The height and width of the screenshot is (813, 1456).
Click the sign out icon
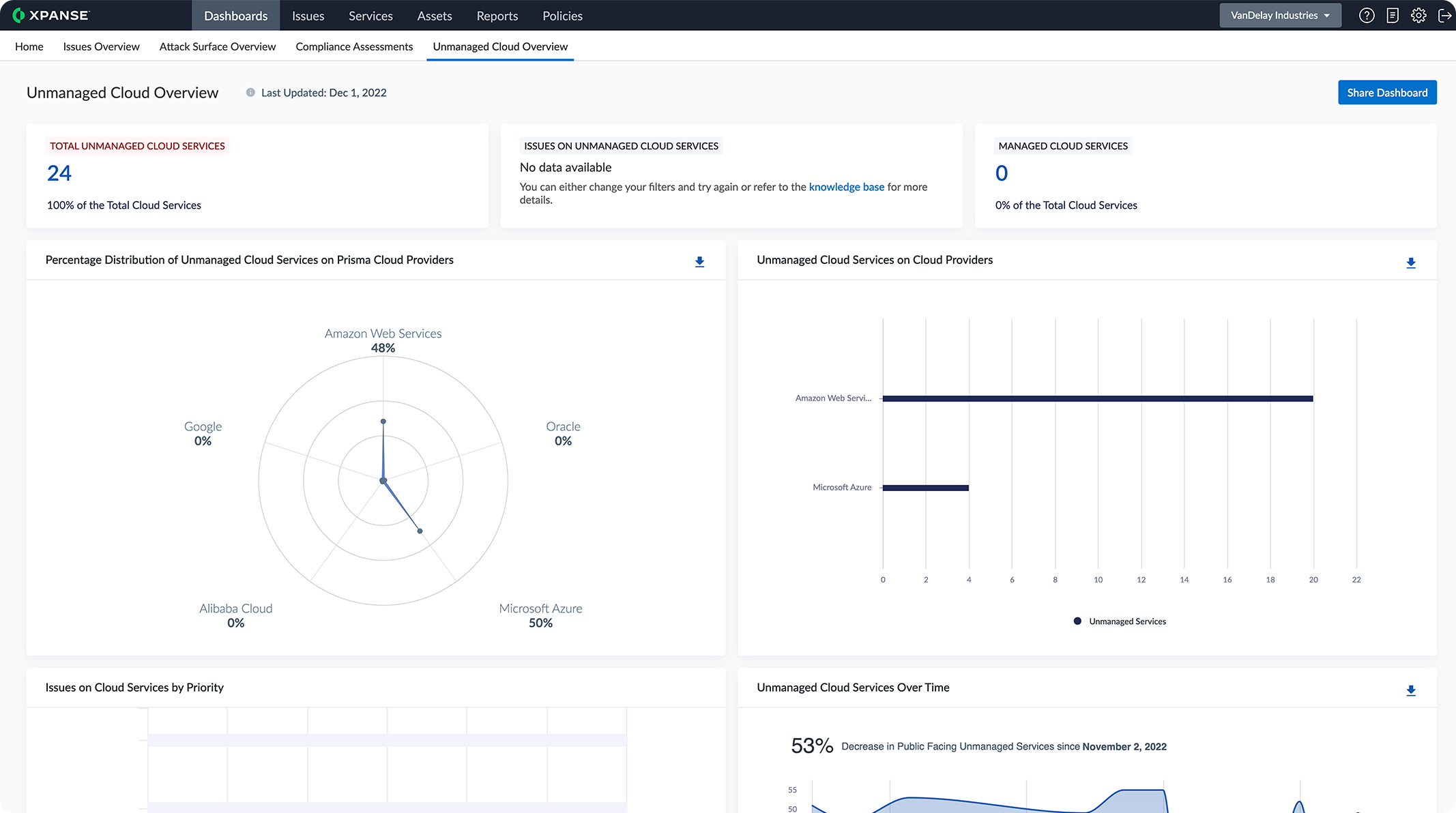point(1444,15)
